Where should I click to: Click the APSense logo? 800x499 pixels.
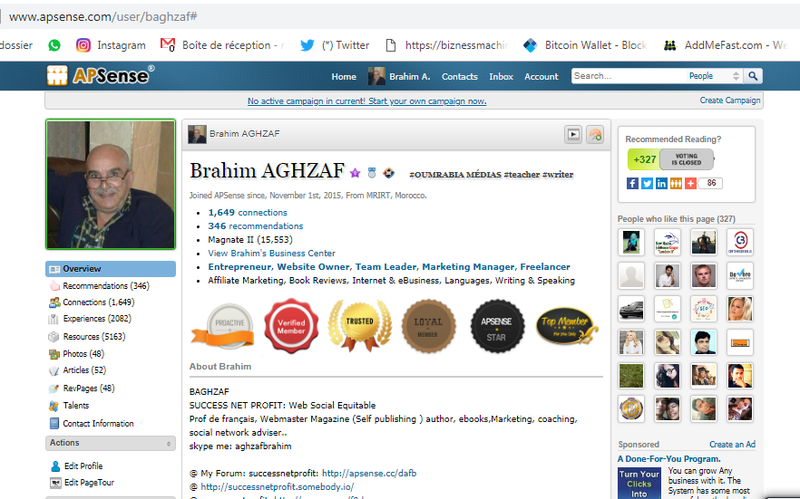(100, 76)
